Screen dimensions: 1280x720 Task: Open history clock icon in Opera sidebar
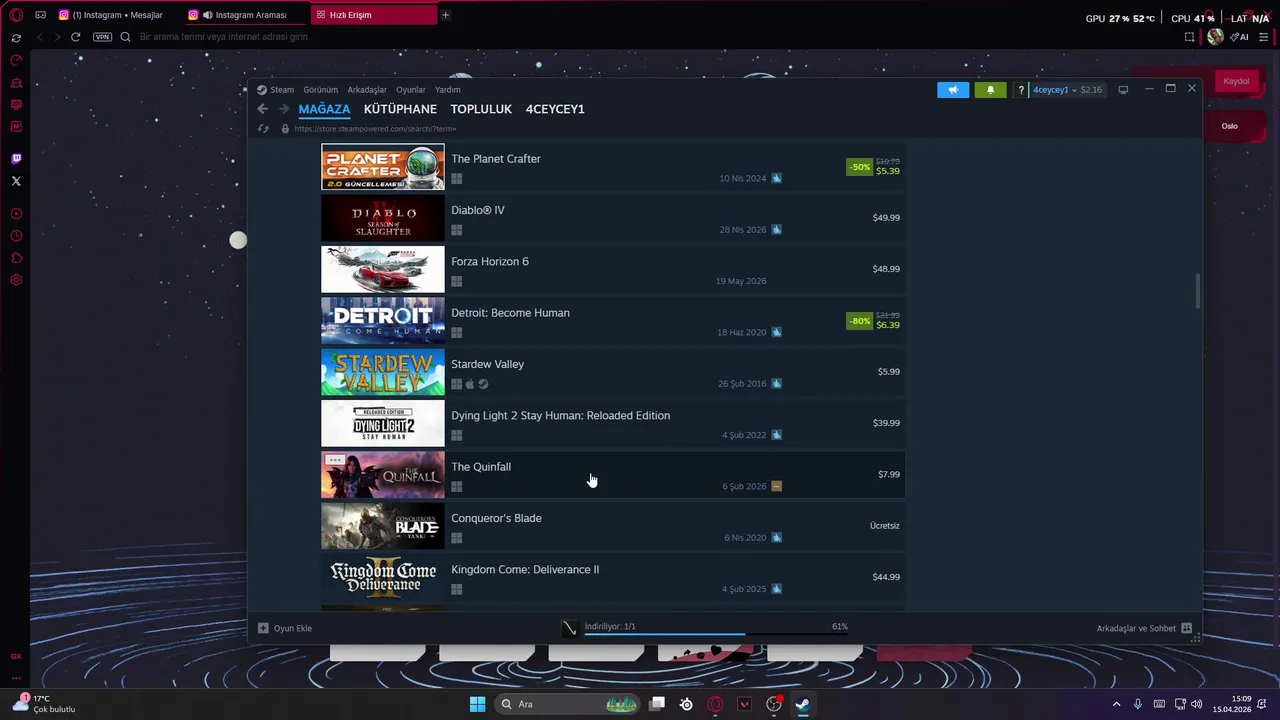(x=16, y=236)
